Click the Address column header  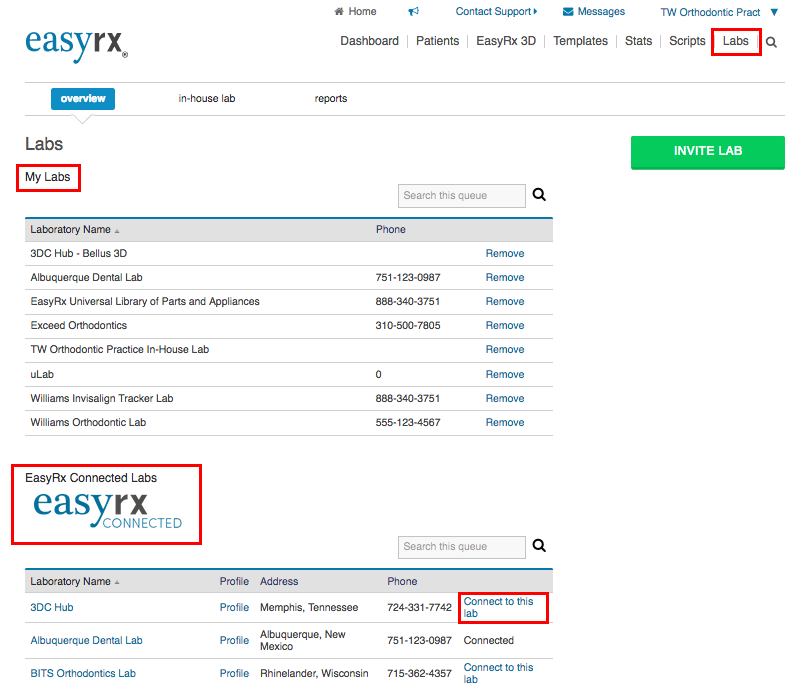[279, 581]
